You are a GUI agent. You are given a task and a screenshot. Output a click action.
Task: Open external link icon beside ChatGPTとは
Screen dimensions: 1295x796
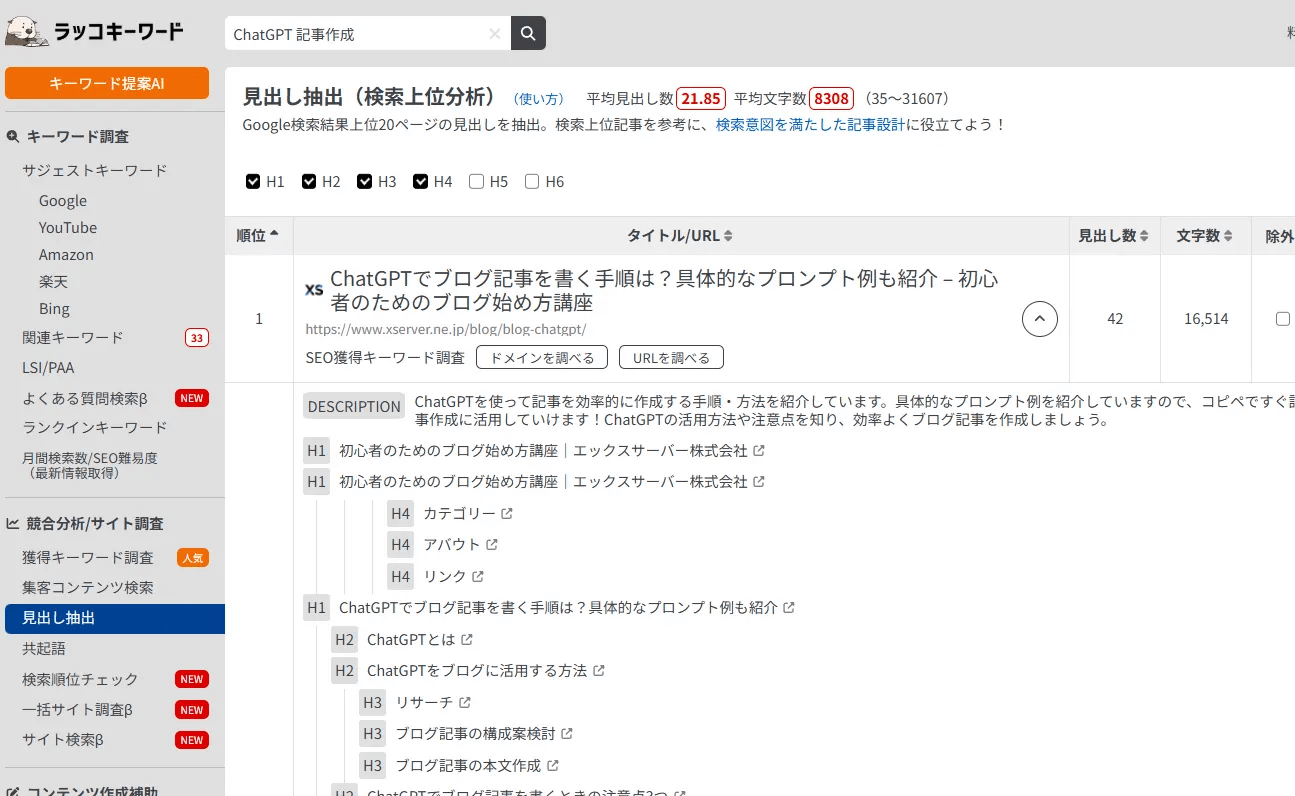[x=467, y=640]
